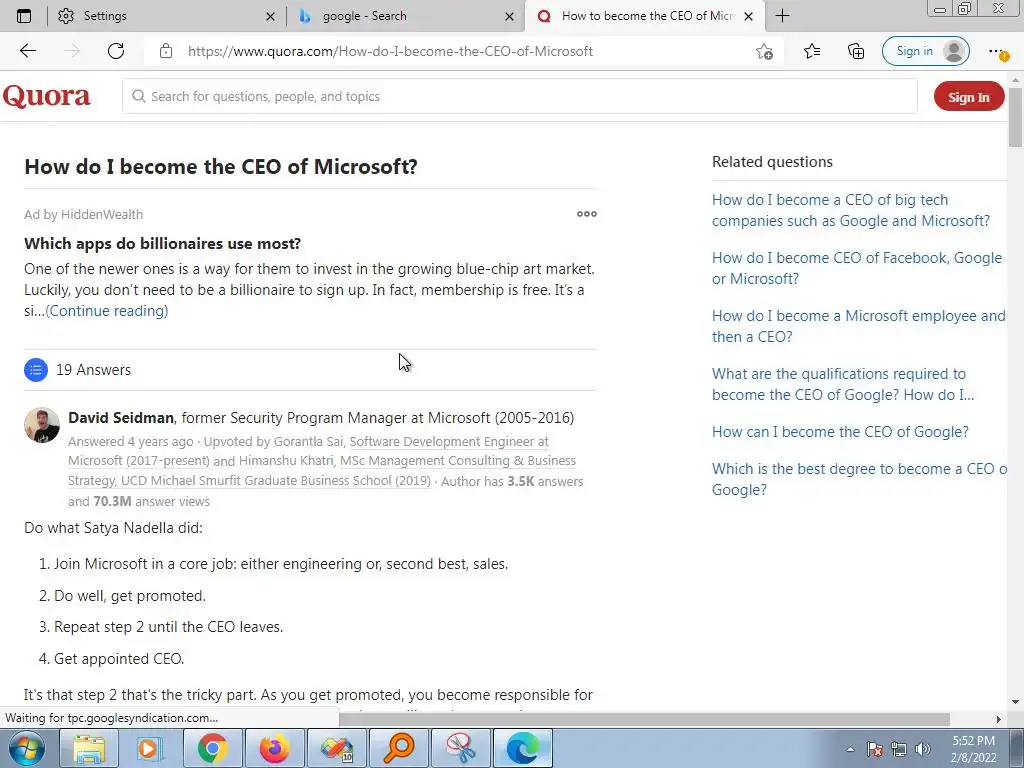Open the Favorites list icon
Screen dimensions: 1024x768
click(812, 51)
